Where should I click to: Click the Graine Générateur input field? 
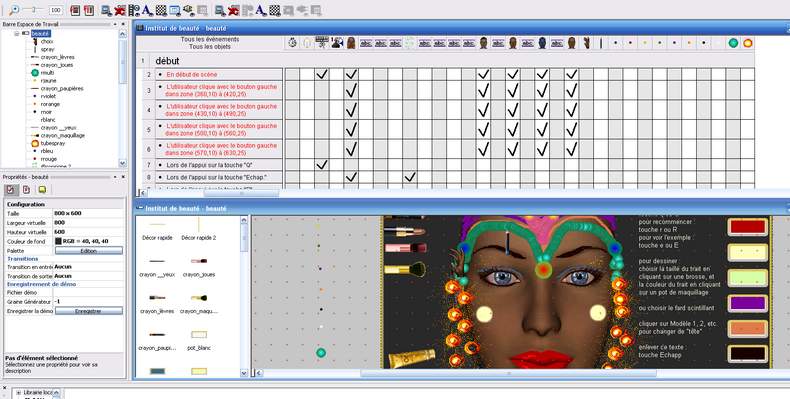tap(88, 301)
